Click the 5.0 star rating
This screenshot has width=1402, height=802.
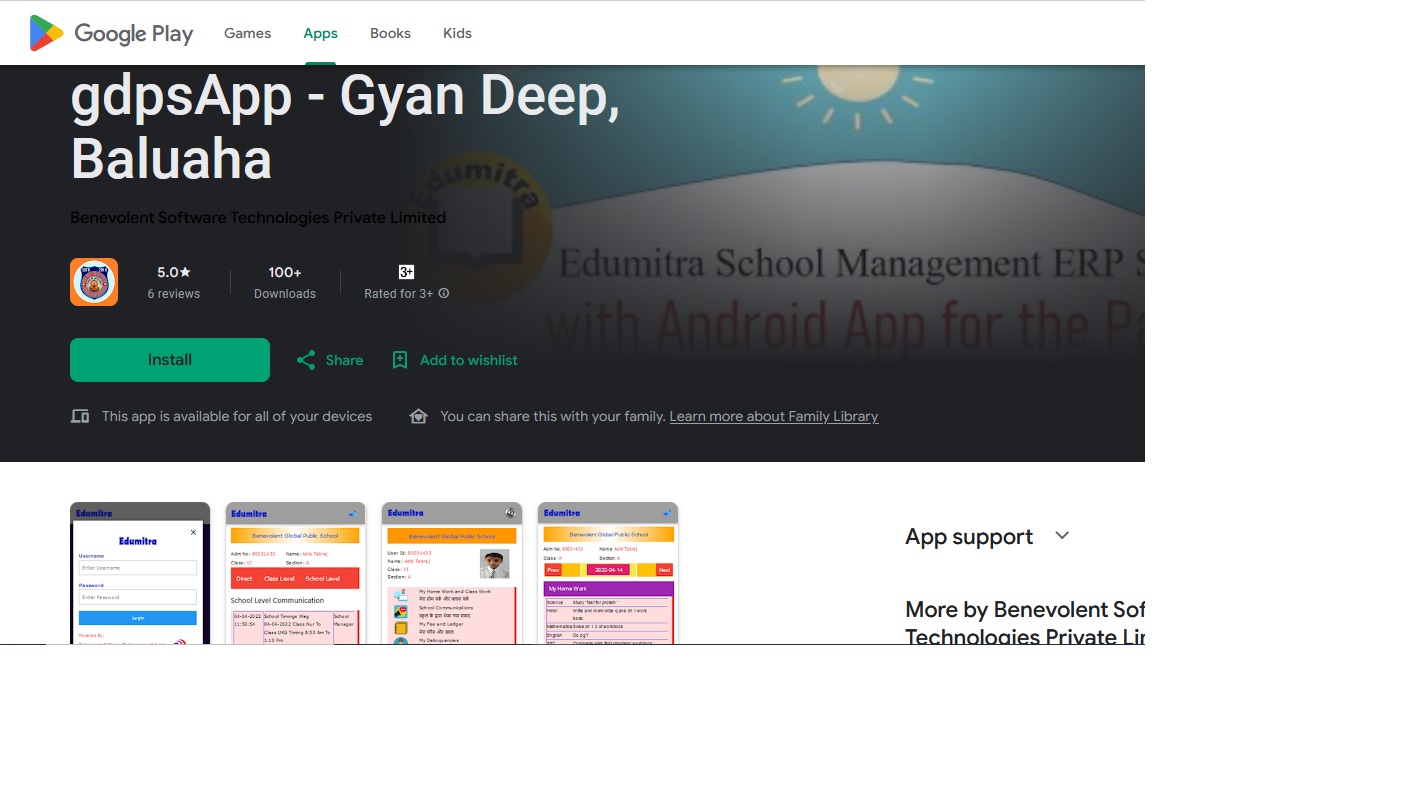click(x=173, y=271)
